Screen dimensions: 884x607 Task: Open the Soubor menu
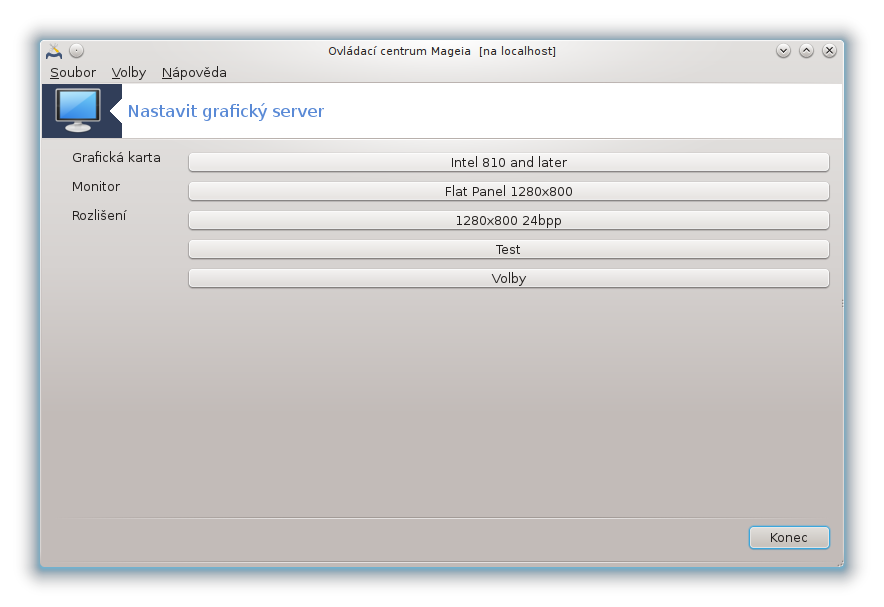coord(73,73)
